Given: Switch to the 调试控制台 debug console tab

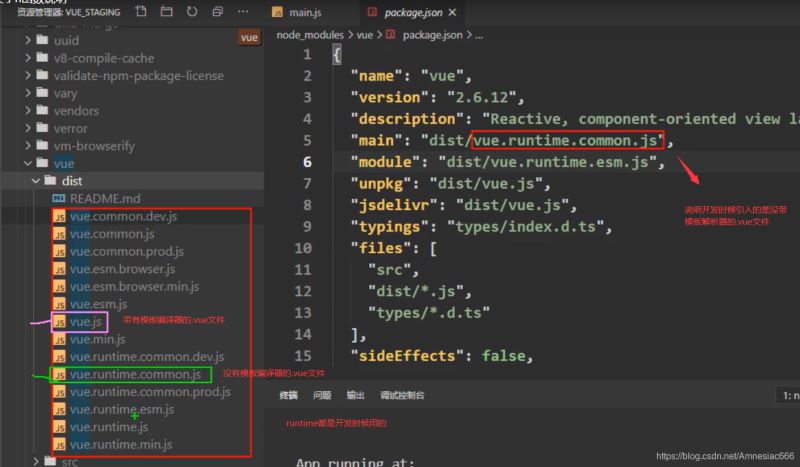Looking at the screenshot, I should tap(401, 396).
